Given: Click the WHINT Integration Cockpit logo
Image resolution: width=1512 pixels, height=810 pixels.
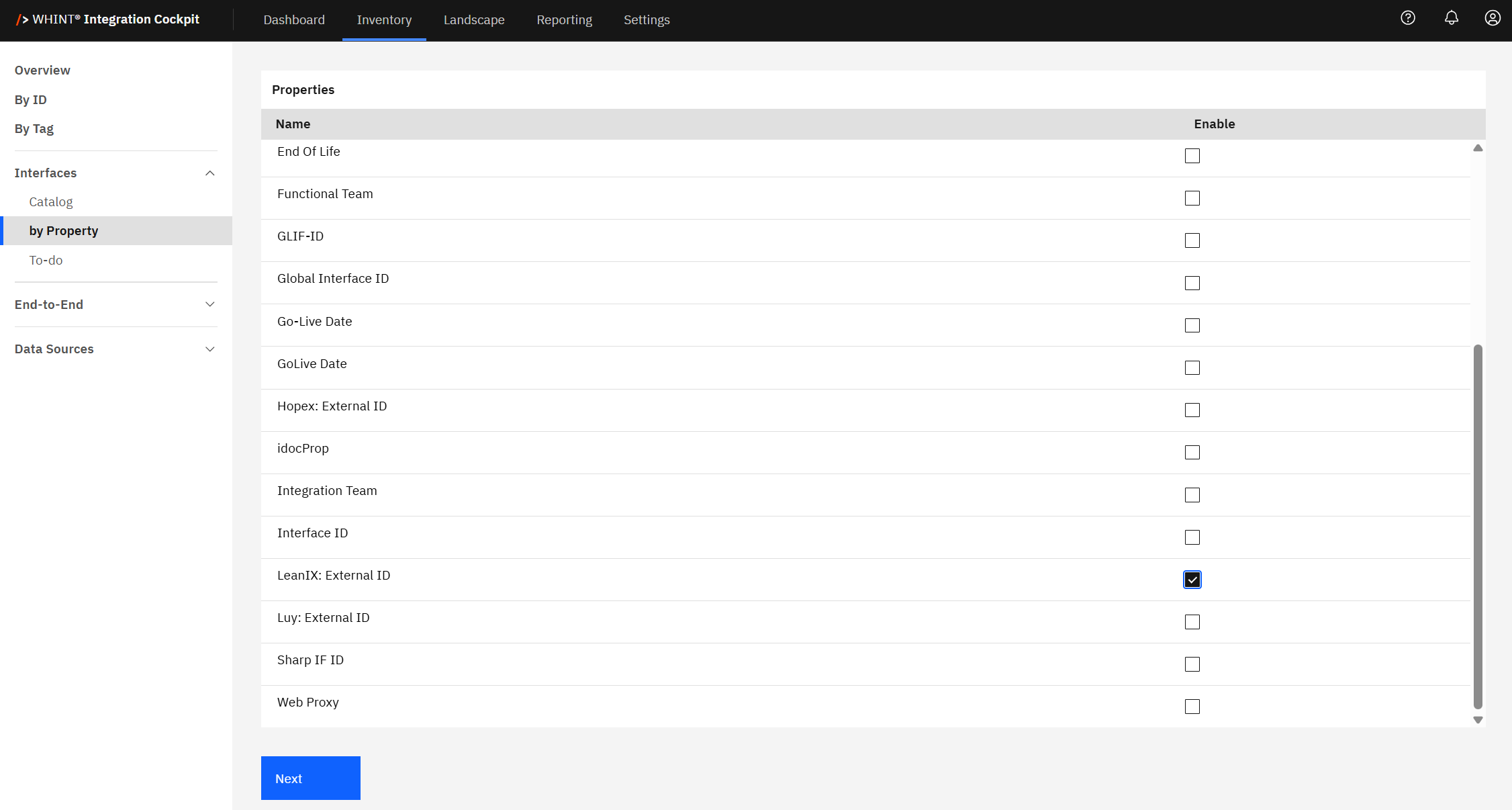Looking at the screenshot, I should (108, 19).
